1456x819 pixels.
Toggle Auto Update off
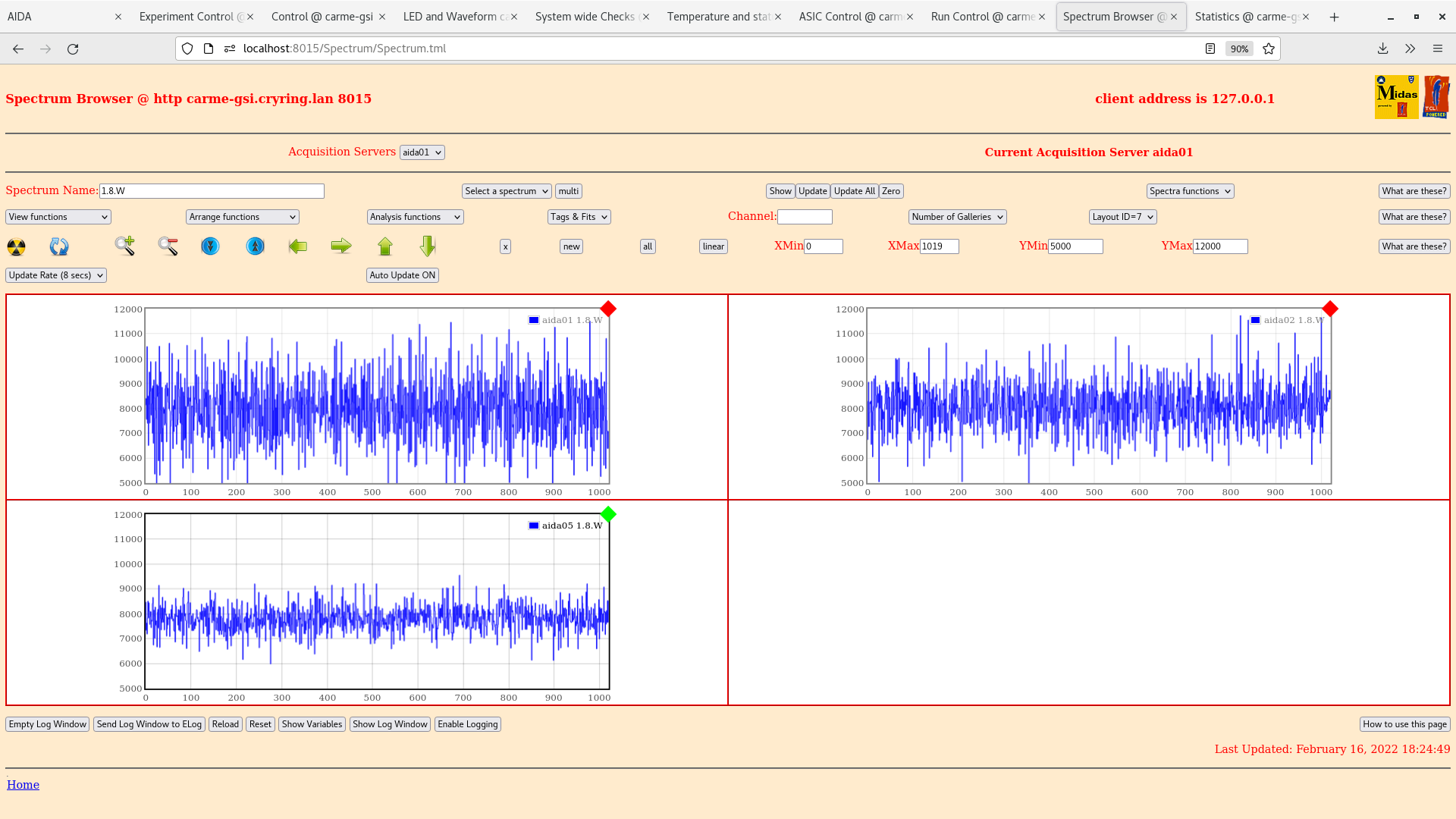[402, 275]
